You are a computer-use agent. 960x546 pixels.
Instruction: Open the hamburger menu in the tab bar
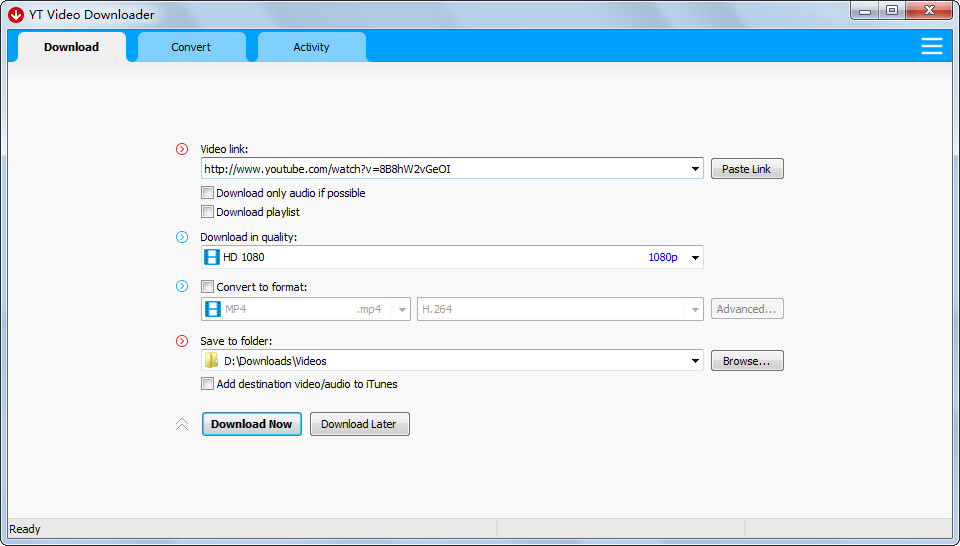tap(931, 47)
